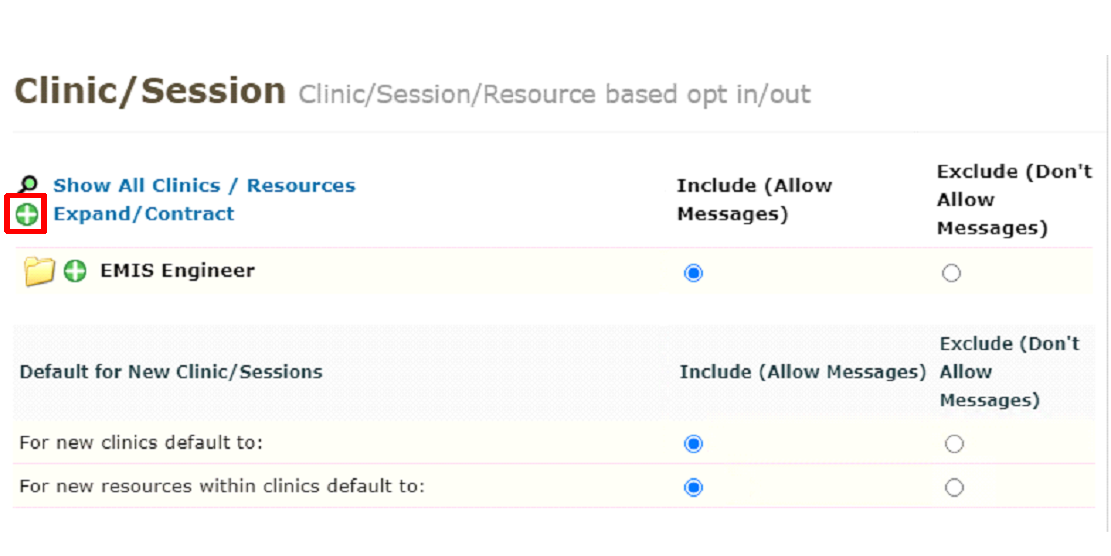Open the Show All Clinics / Resources link
1111x556 pixels.
pos(204,186)
